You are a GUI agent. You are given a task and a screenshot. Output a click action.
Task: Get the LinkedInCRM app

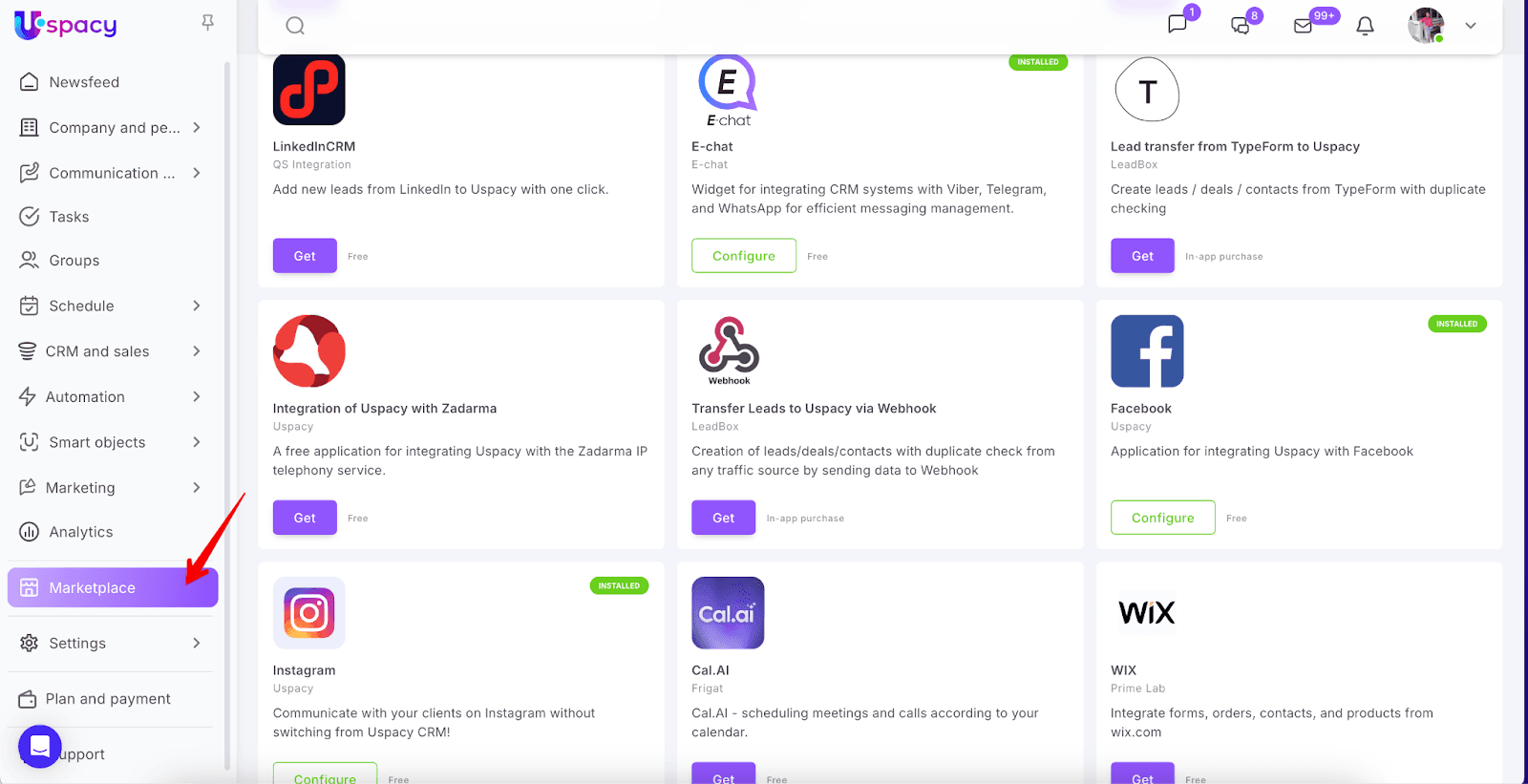click(x=305, y=256)
